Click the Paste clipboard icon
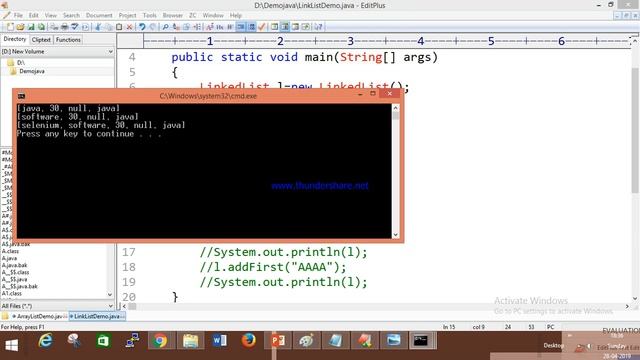This screenshot has width=640, height=360. pos(119,27)
